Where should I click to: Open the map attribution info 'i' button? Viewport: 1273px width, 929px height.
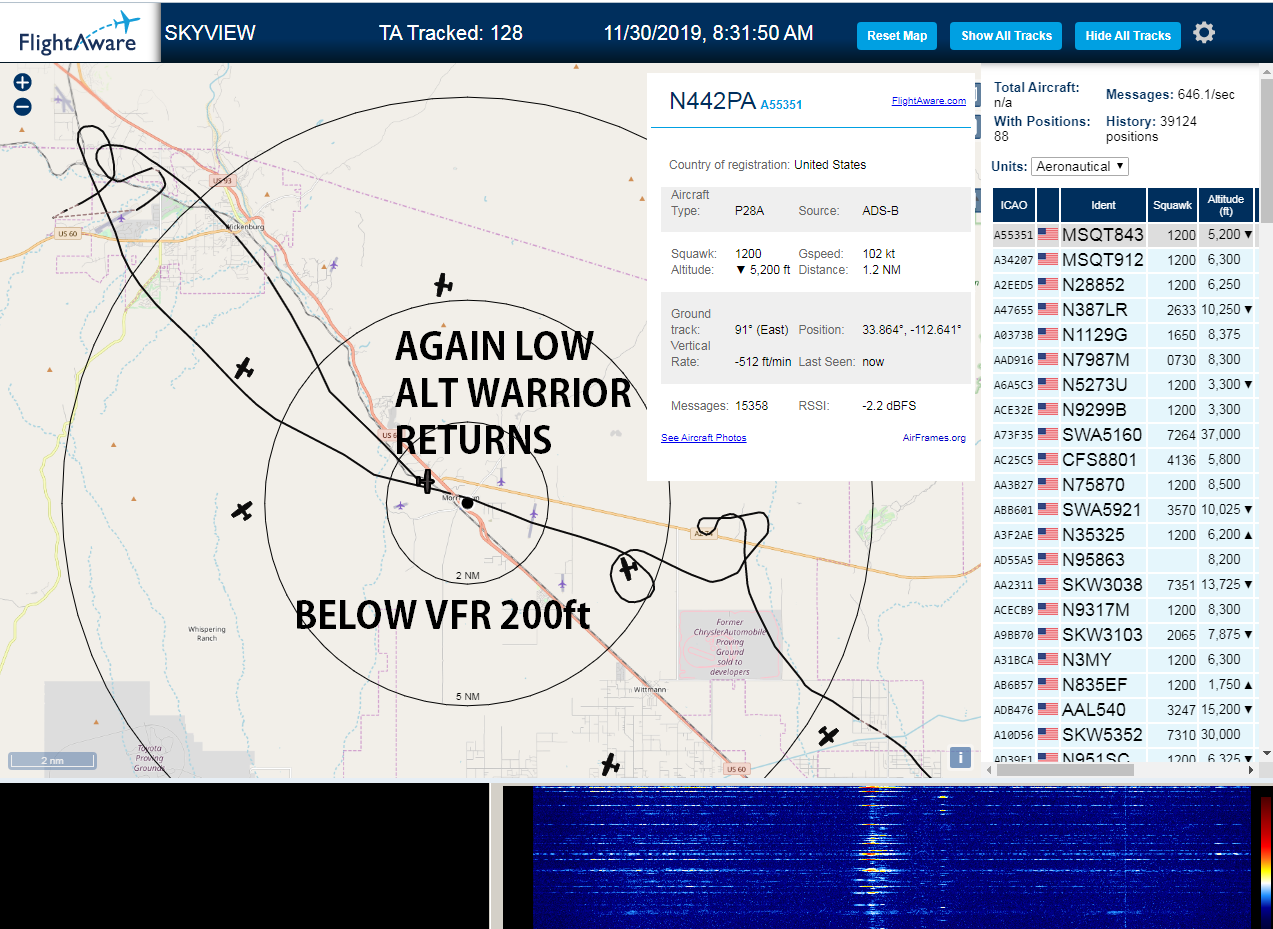coord(960,757)
